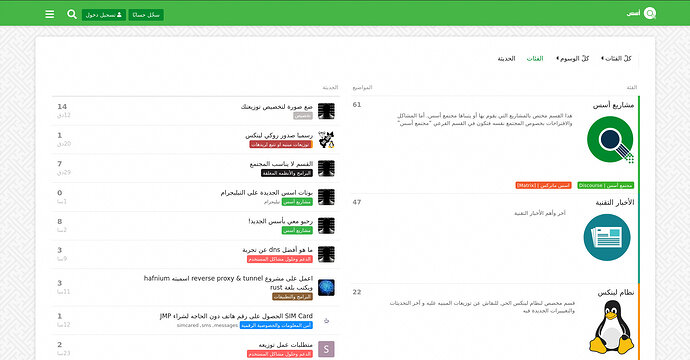690x360 pixels.
Task: Expand the كلّ الوسوم tags dropdown
Action: coord(573,59)
